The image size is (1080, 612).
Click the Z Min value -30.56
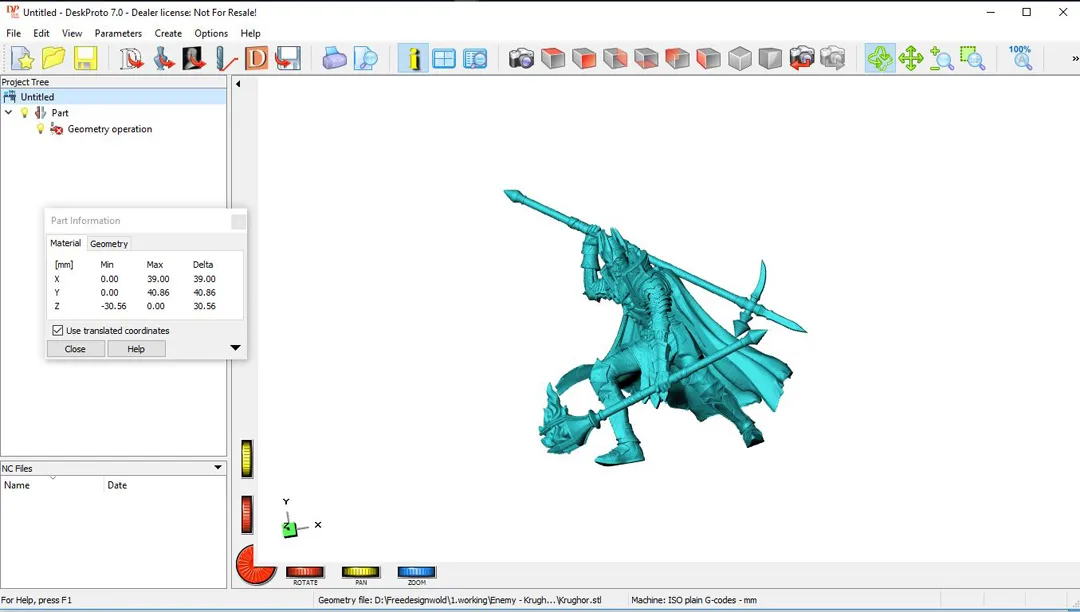pos(114,306)
